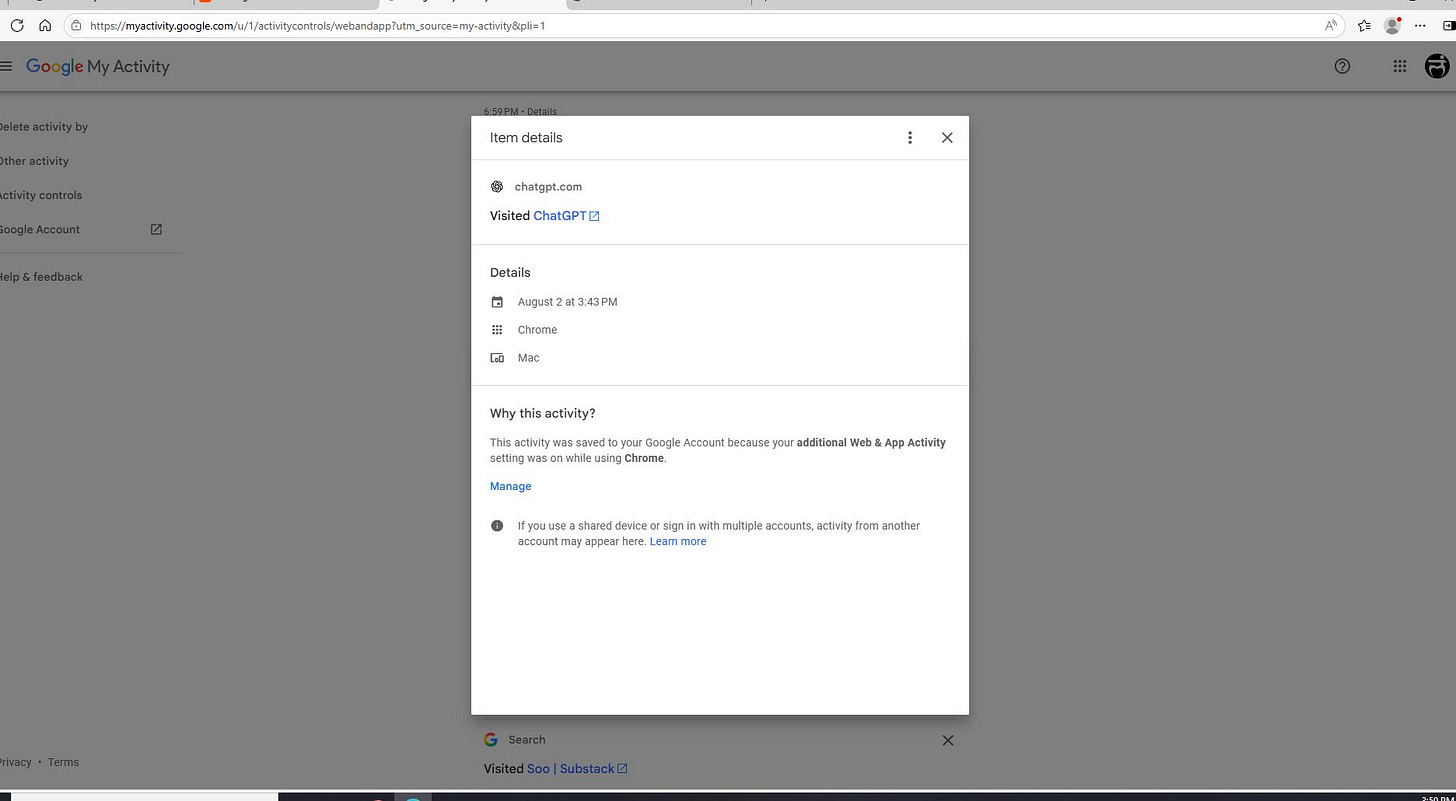Open 'Help & feedback' in sidebar
Screen dimensions: 1456x801
click(41, 277)
